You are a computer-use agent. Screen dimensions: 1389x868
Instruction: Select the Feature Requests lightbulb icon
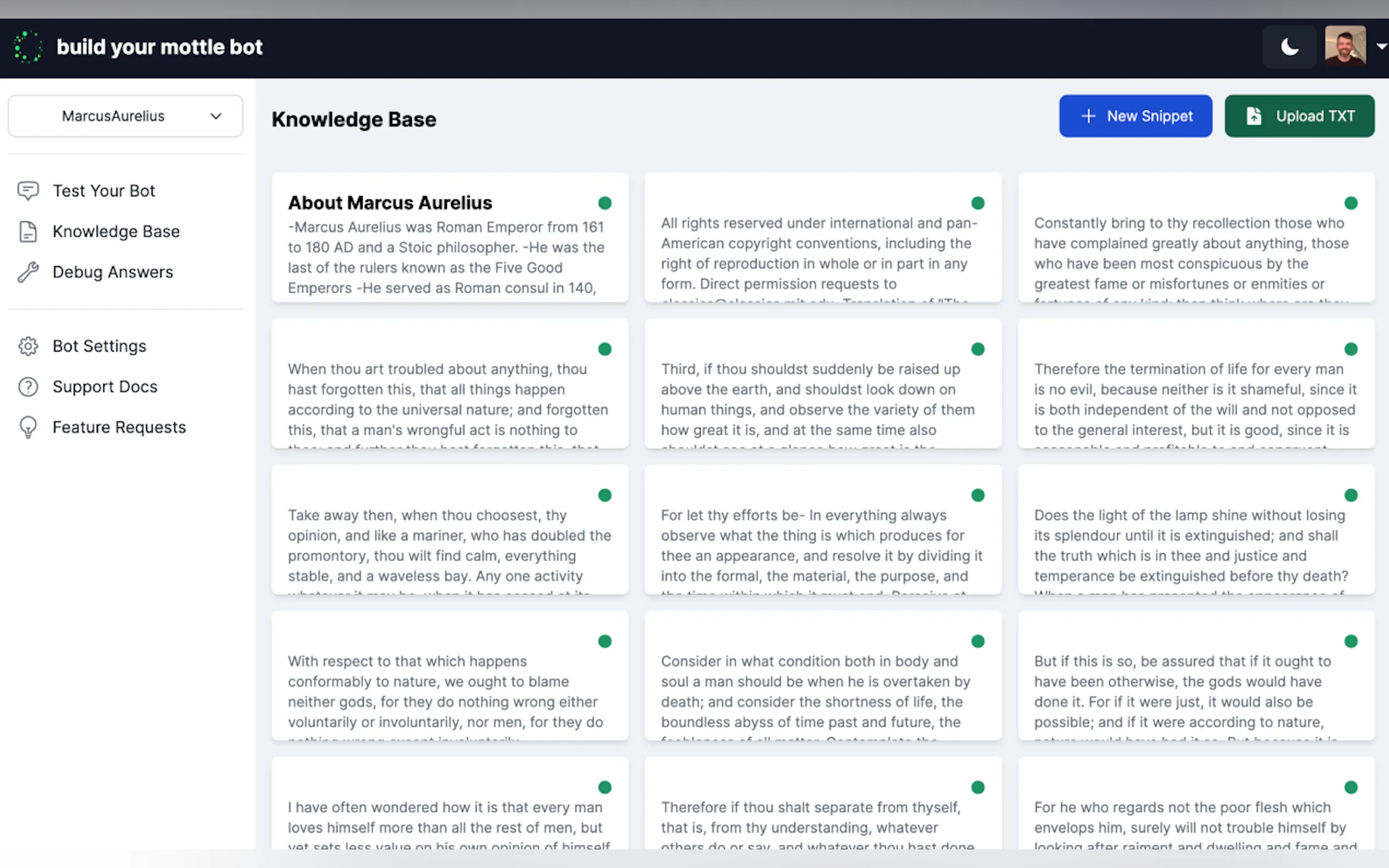(27, 426)
